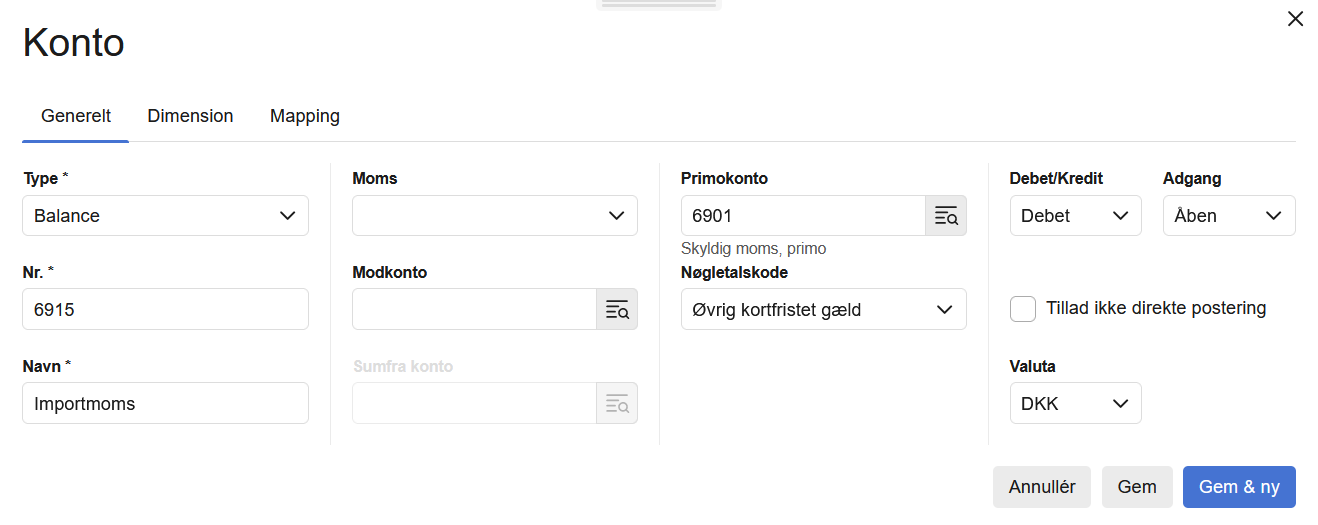Click the Gem button
This screenshot has width=1318, height=525.
click(x=1137, y=487)
